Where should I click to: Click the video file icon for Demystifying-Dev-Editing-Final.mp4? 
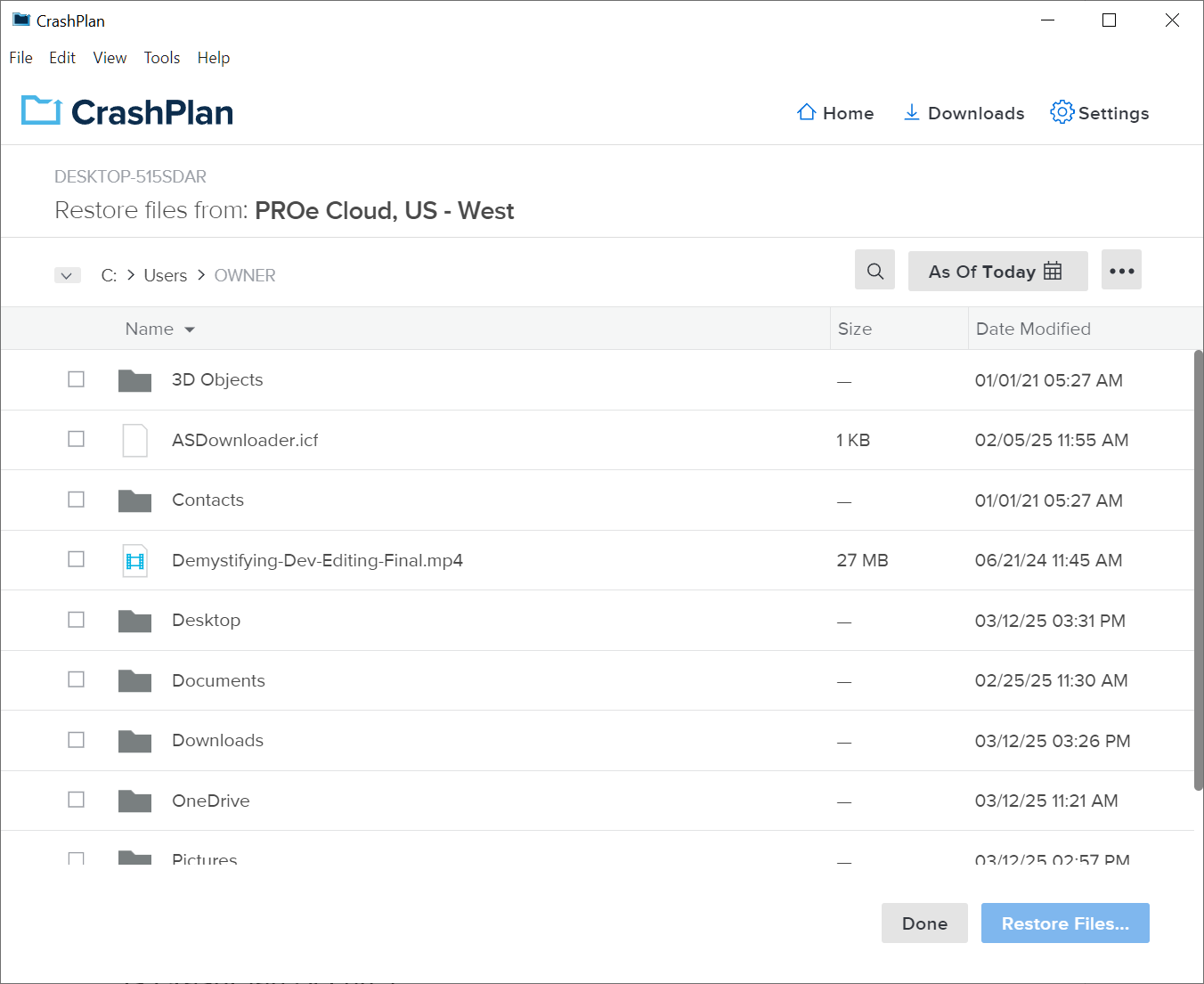[134, 560]
